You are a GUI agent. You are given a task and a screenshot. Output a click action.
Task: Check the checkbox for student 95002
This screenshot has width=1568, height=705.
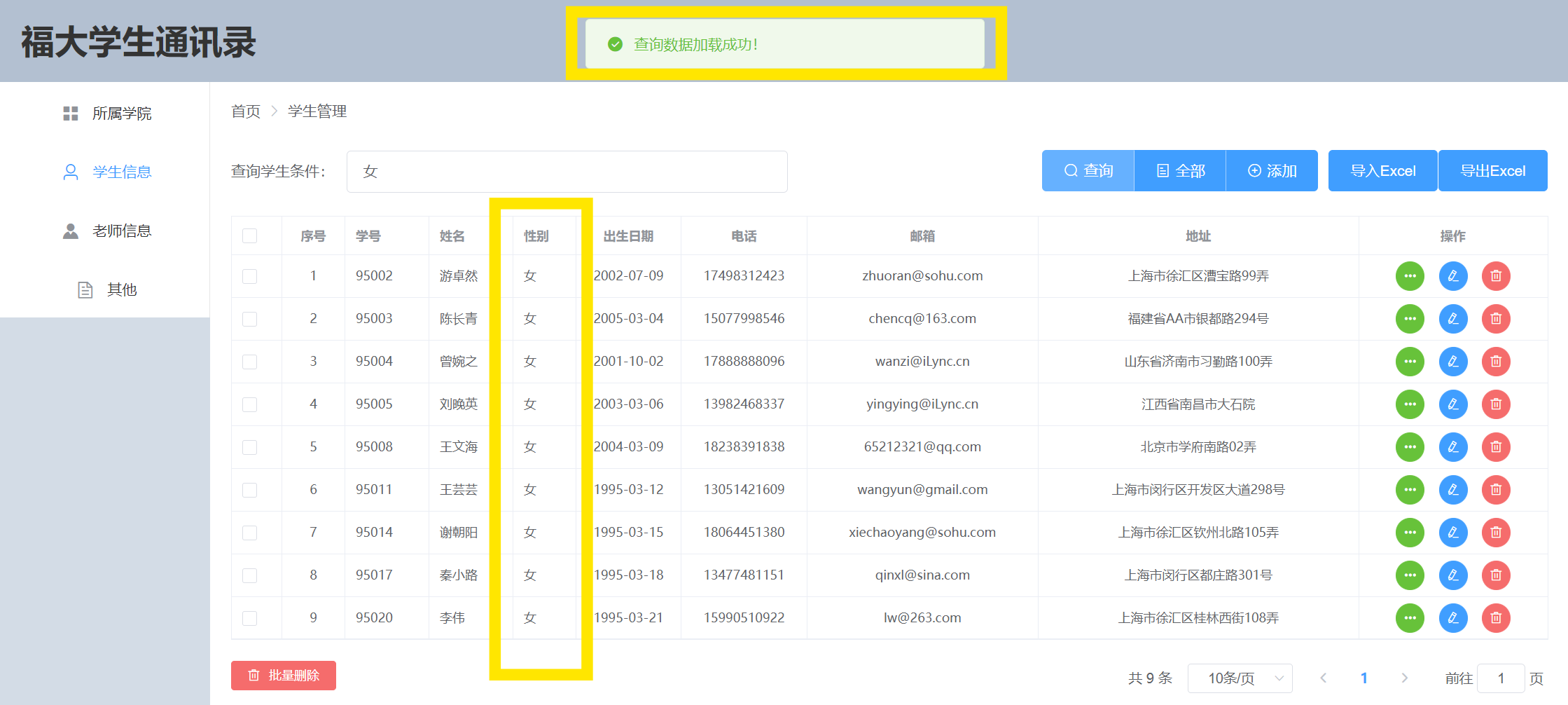pos(250,276)
